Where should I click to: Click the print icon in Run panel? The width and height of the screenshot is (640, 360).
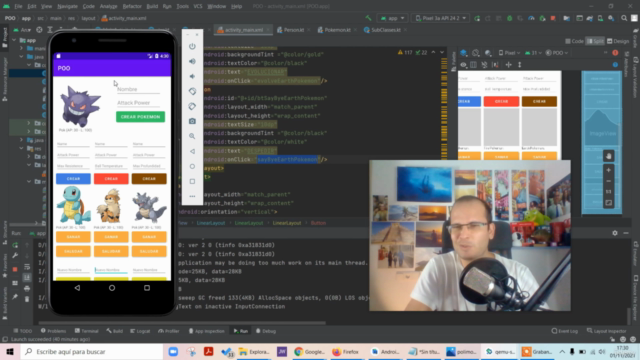(x=27, y=289)
